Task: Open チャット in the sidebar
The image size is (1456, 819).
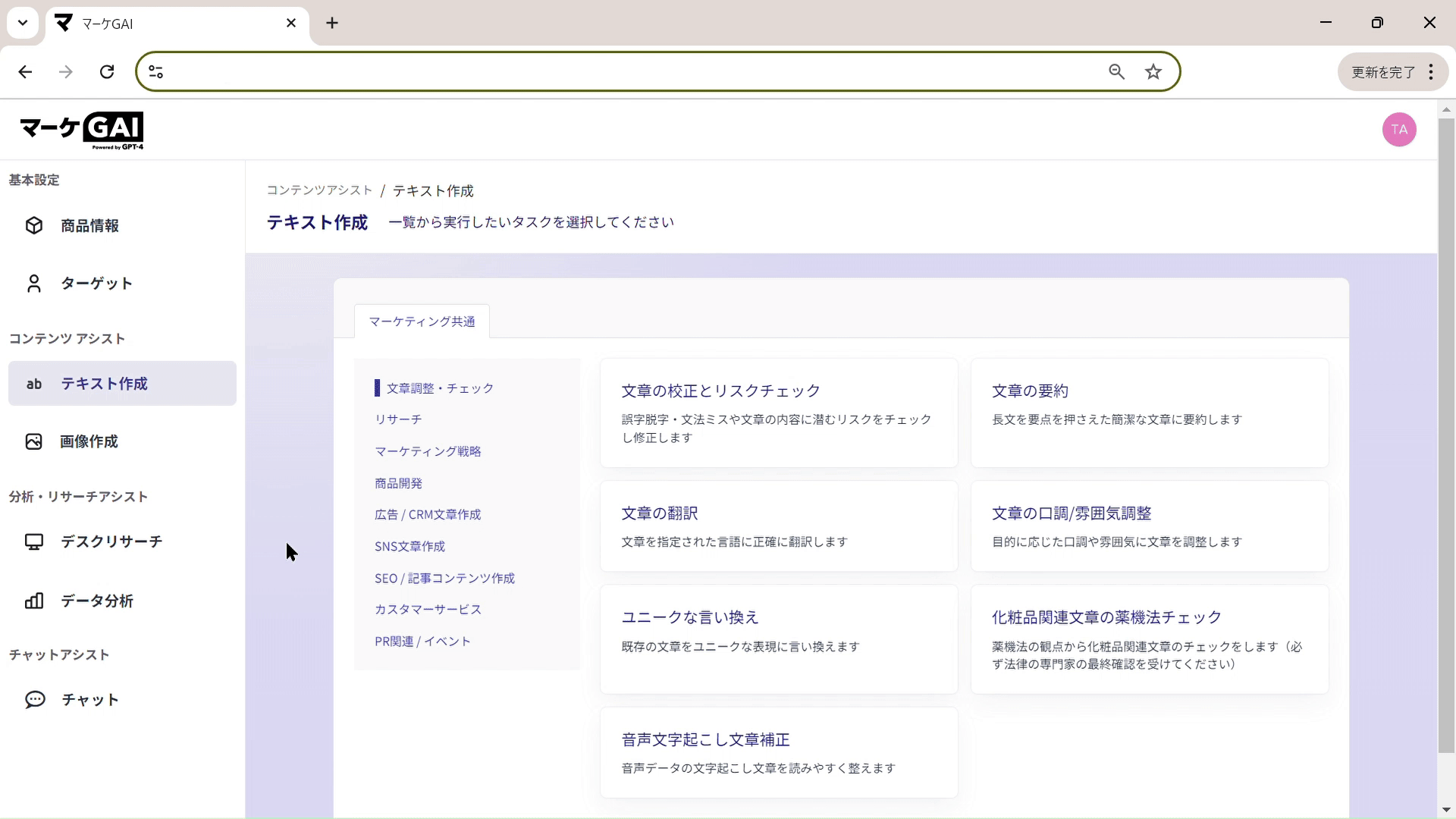Action: point(122,699)
